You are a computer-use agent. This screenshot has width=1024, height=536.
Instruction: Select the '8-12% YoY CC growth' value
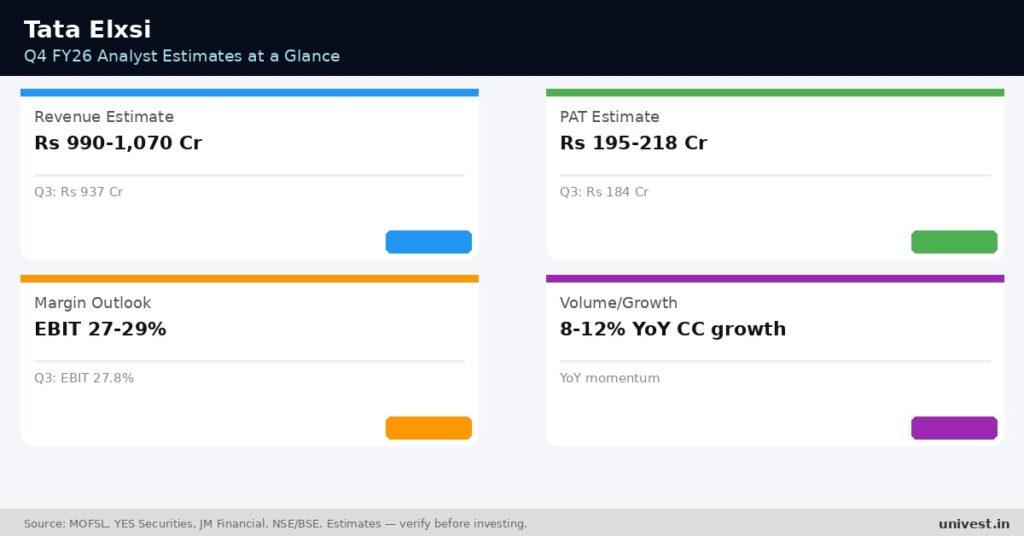(673, 329)
